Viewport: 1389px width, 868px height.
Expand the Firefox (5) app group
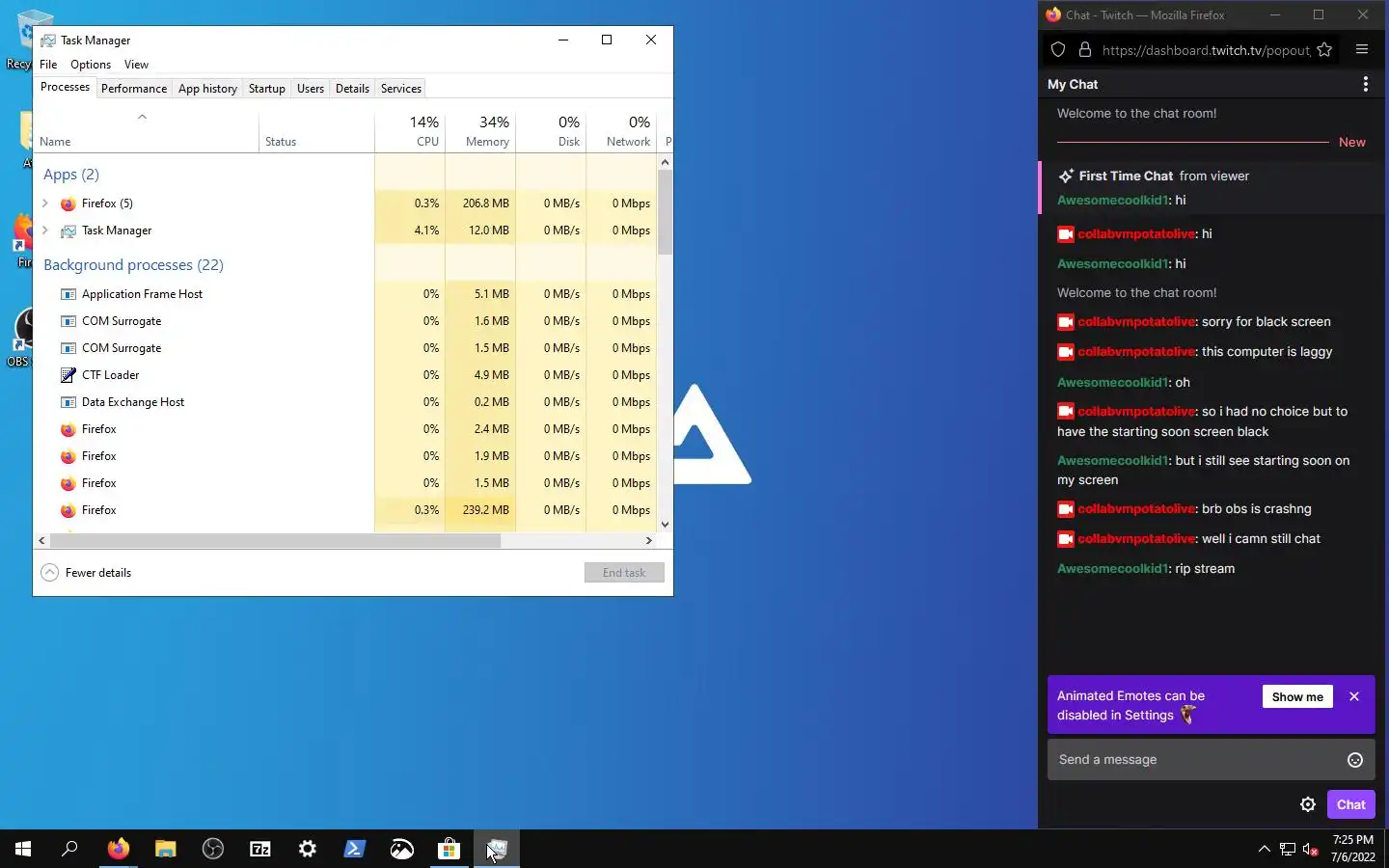[45, 203]
